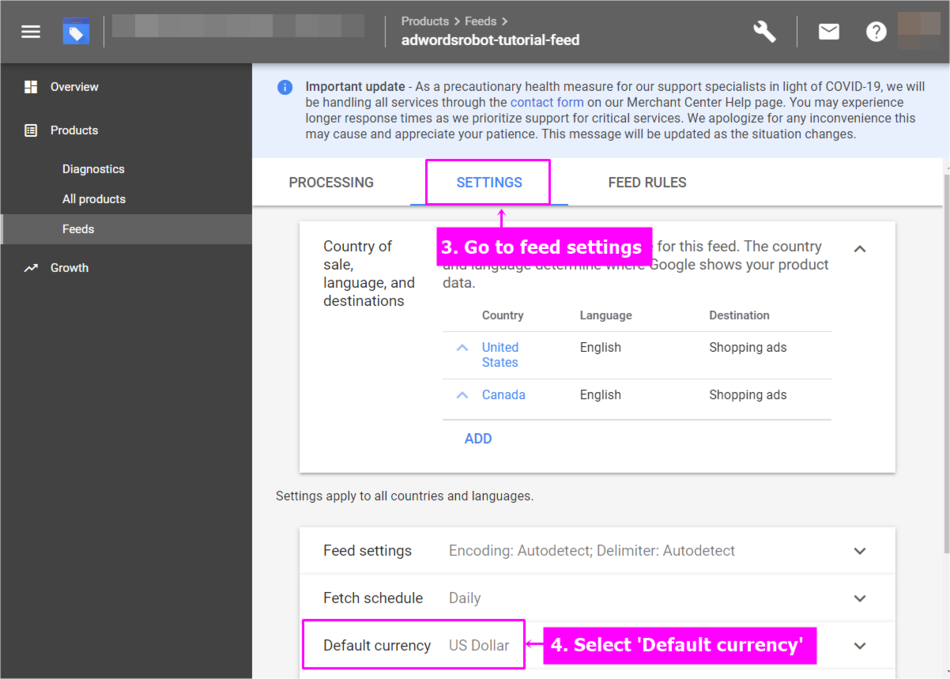This screenshot has height=679, width=950.
Task: Open the help question mark icon
Action: [876, 31]
